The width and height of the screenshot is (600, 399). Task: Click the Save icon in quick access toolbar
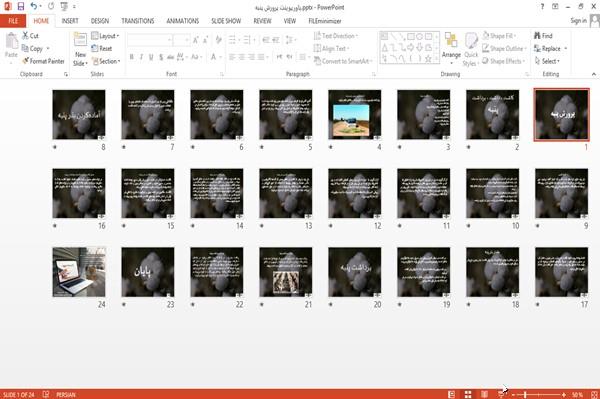pyautogui.click(x=21, y=7)
